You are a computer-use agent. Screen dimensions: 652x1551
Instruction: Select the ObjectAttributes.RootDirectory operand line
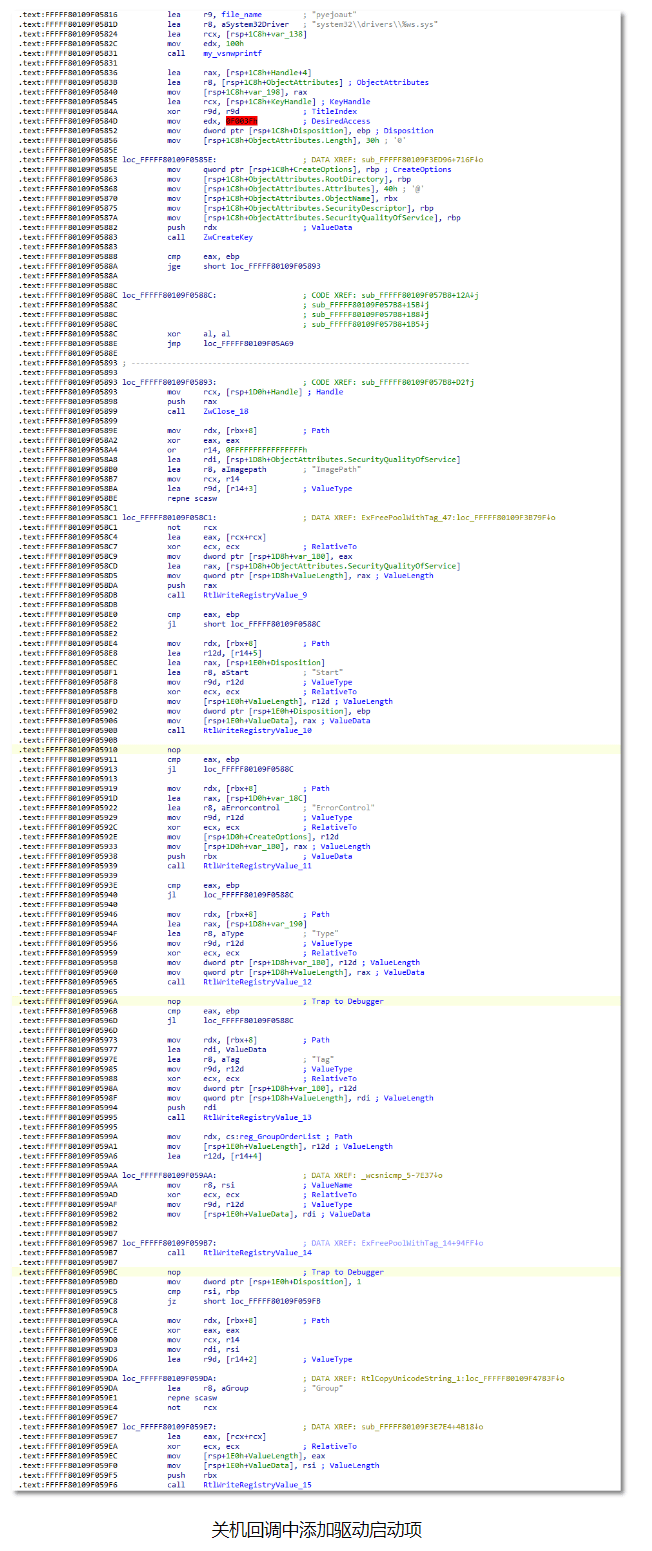click(308, 179)
